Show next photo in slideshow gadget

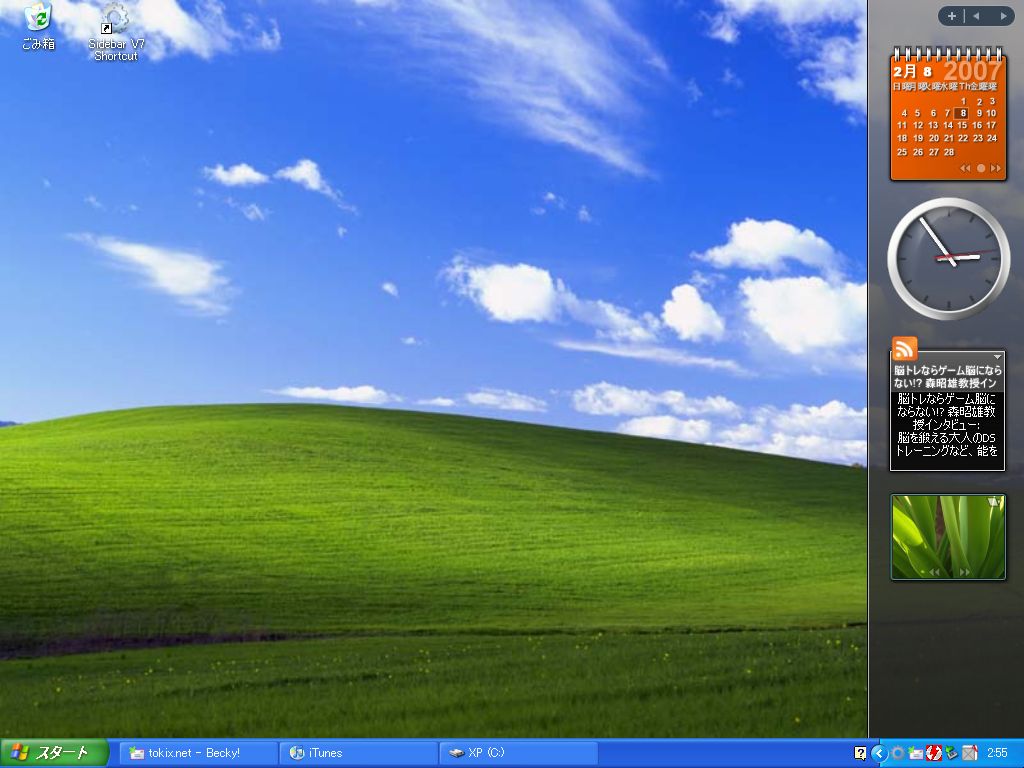(x=965, y=572)
